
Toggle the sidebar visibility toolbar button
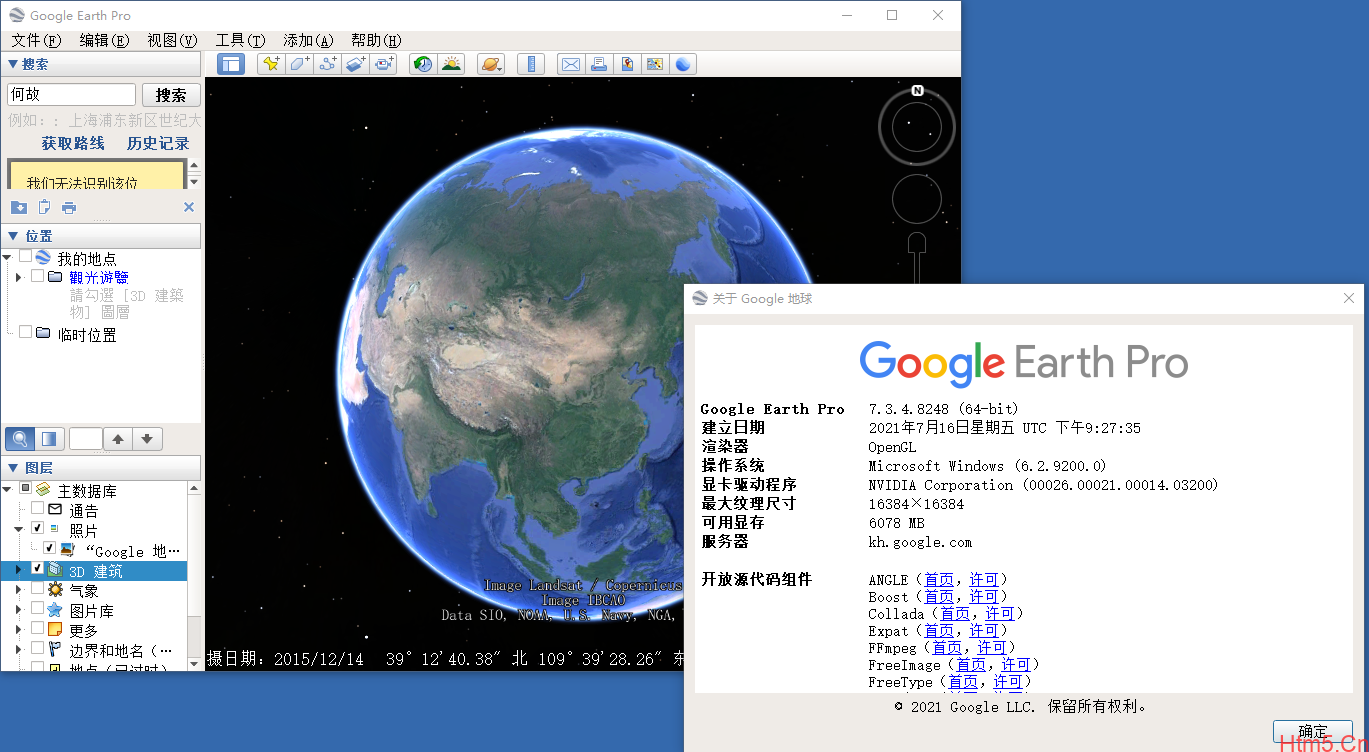(x=231, y=64)
